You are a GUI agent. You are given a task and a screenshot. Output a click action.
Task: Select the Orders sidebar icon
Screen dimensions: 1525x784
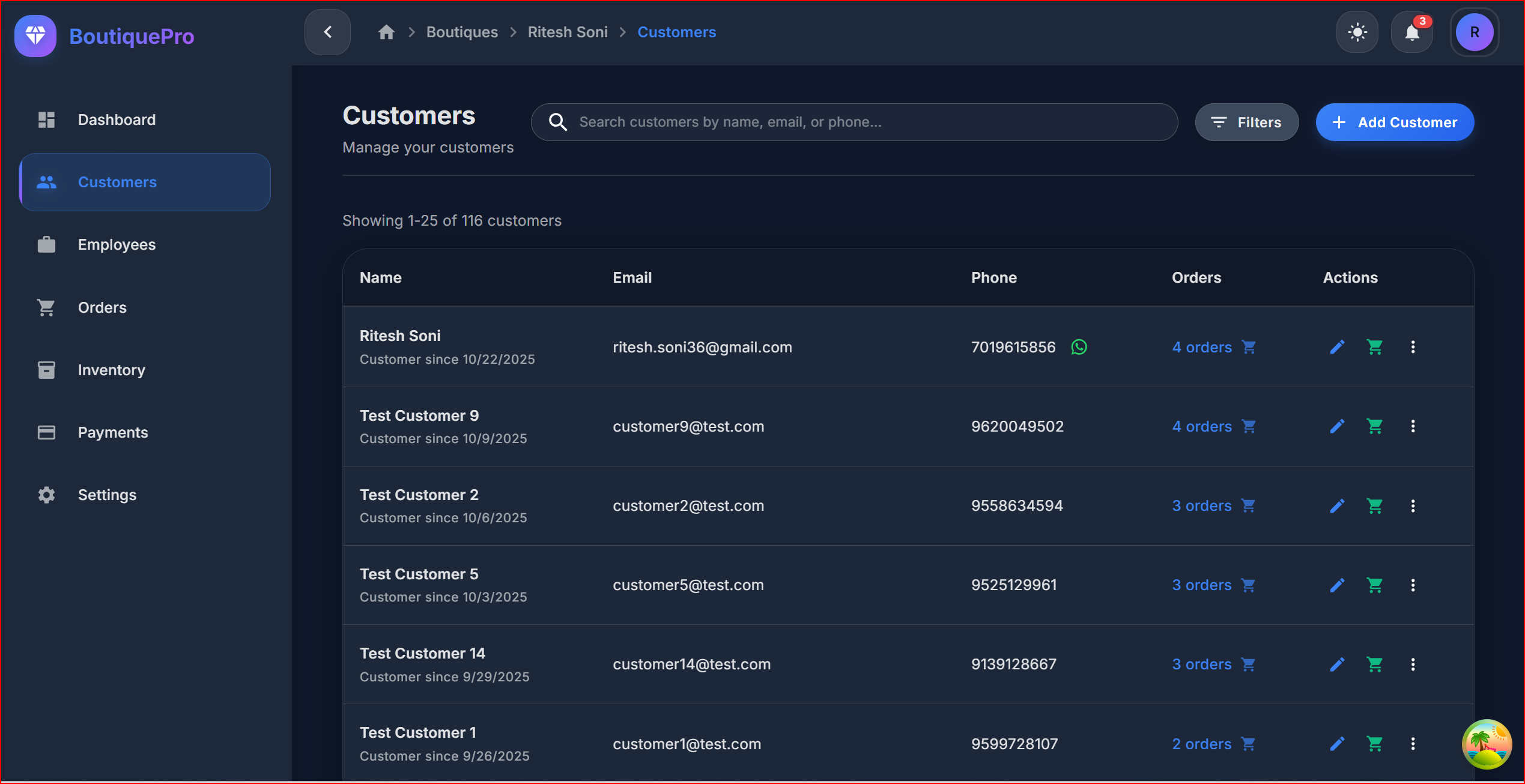point(46,307)
